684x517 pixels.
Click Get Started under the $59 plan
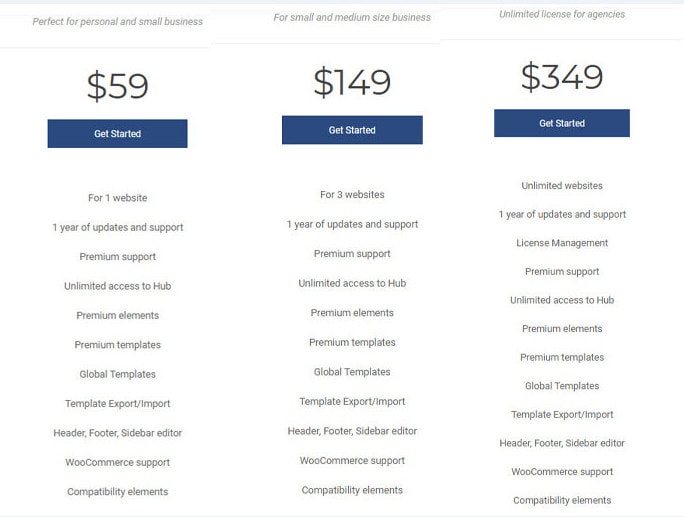[117, 134]
